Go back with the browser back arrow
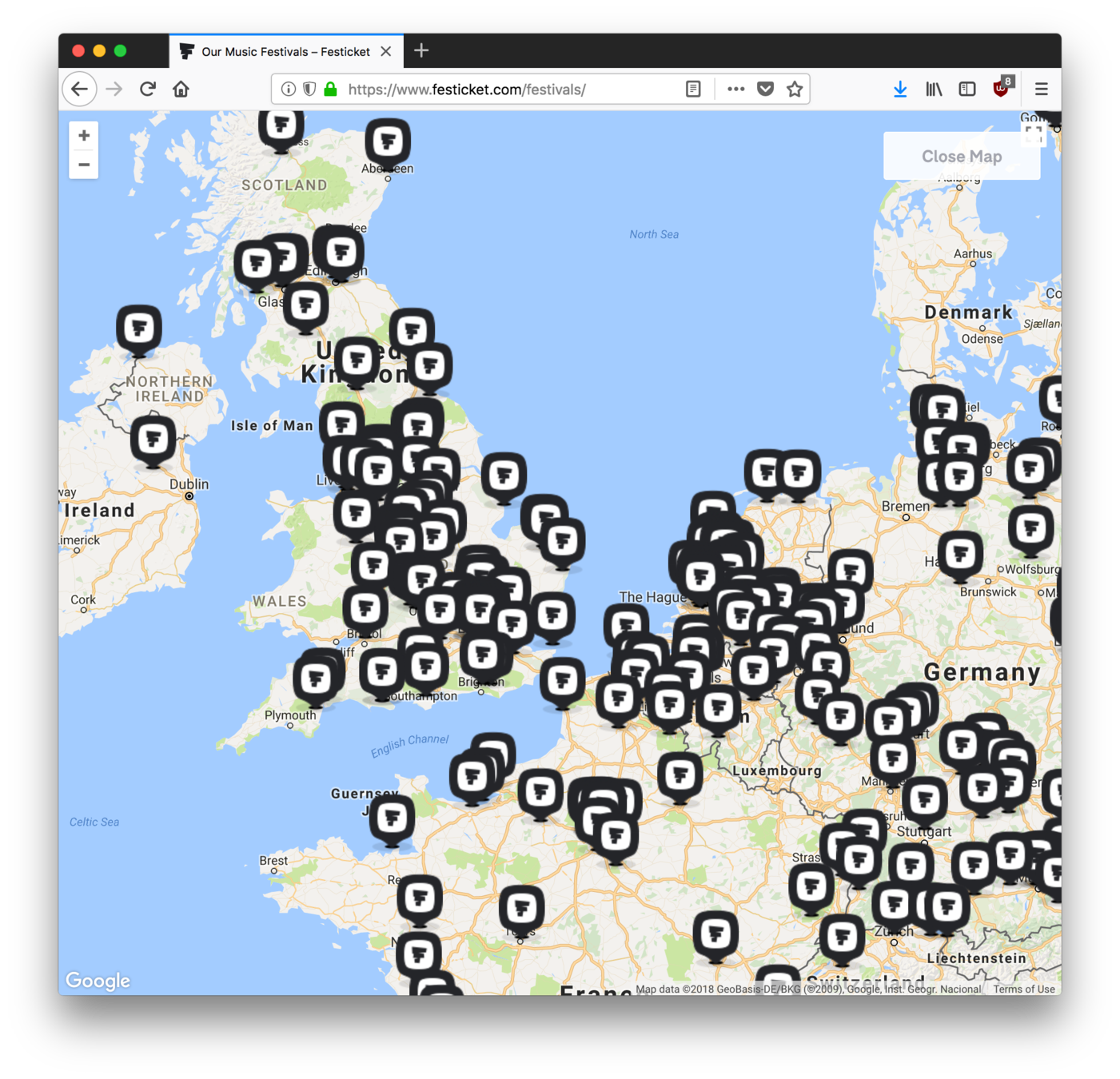 [x=79, y=89]
